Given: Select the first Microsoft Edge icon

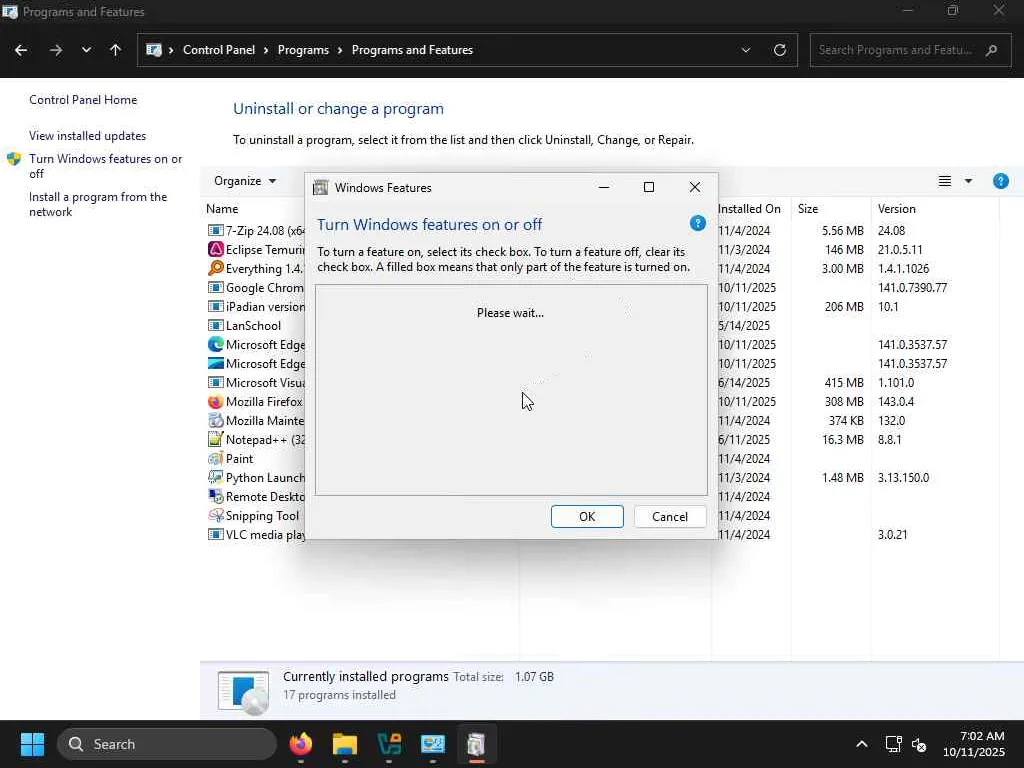Looking at the screenshot, I should (216, 344).
